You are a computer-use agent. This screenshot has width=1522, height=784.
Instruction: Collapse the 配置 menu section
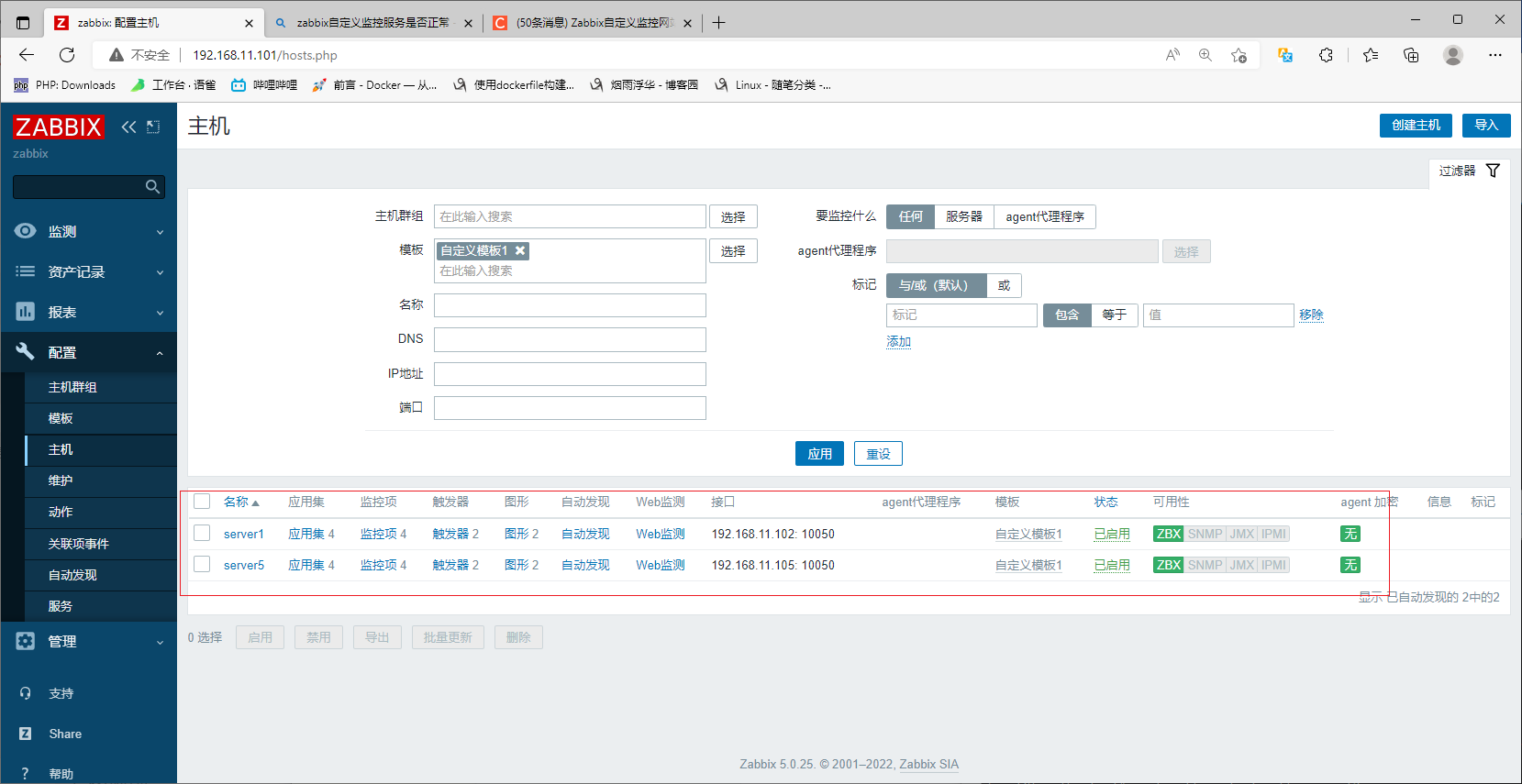tap(88, 353)
